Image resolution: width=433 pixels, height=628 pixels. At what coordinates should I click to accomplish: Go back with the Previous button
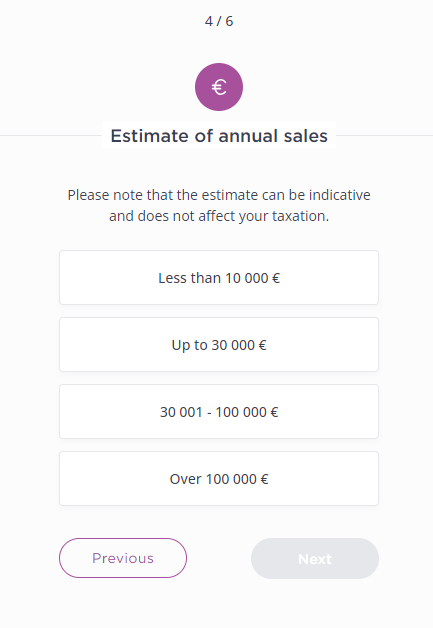pyautogui.click(x=123, y=558)
